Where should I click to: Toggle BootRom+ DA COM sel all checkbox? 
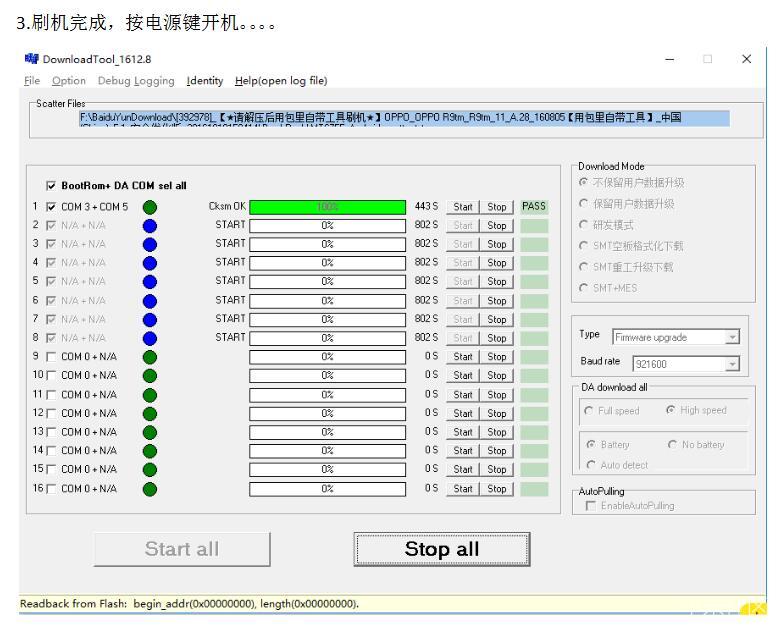[51, 186]
